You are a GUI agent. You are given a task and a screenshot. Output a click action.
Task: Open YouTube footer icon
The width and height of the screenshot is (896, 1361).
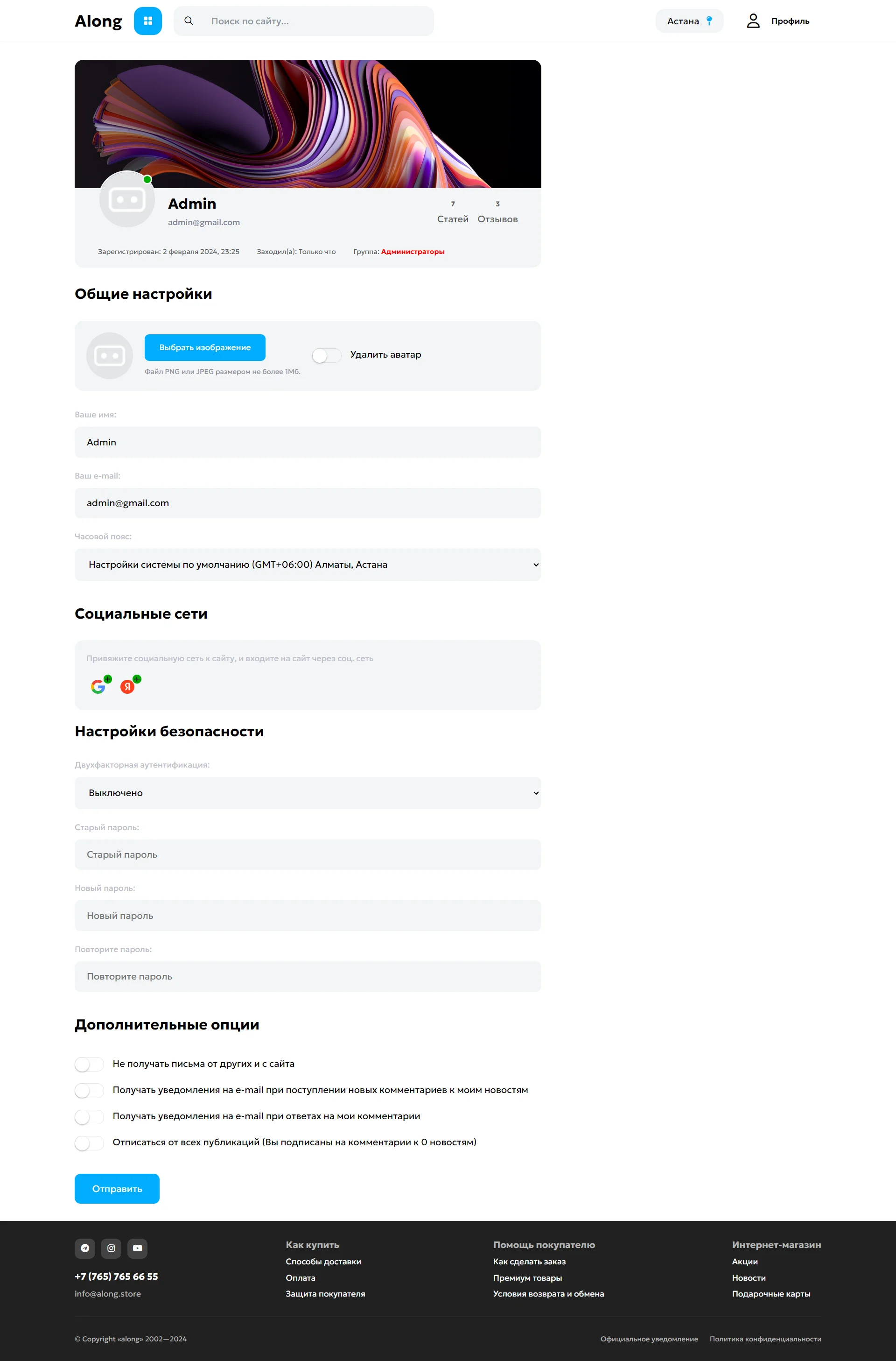point(137,1248)
